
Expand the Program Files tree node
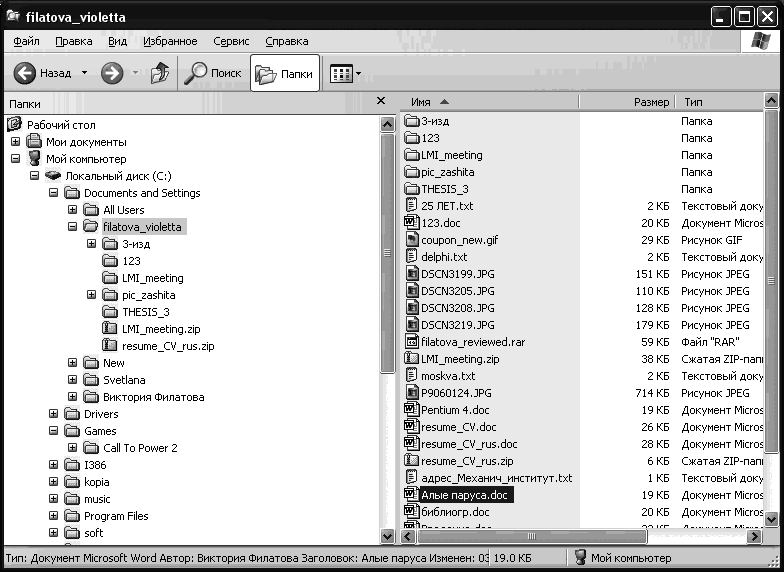(54, 517)
